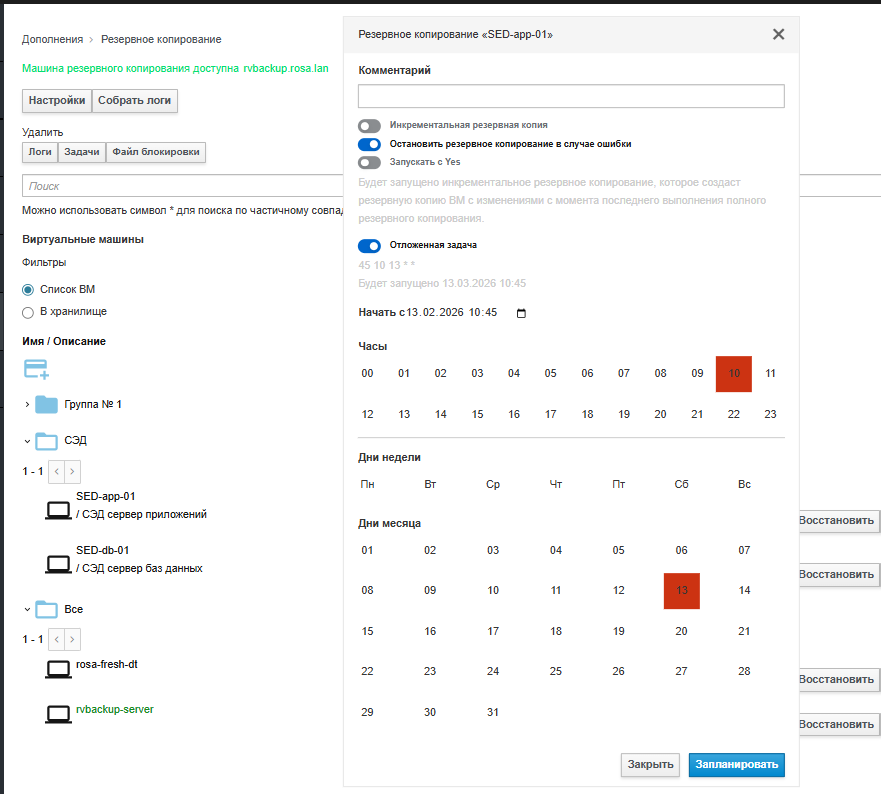This screenshot has width=881, height=794.
Task: Expand the Группа № 1 tree node
Action: tap(27, 405)
